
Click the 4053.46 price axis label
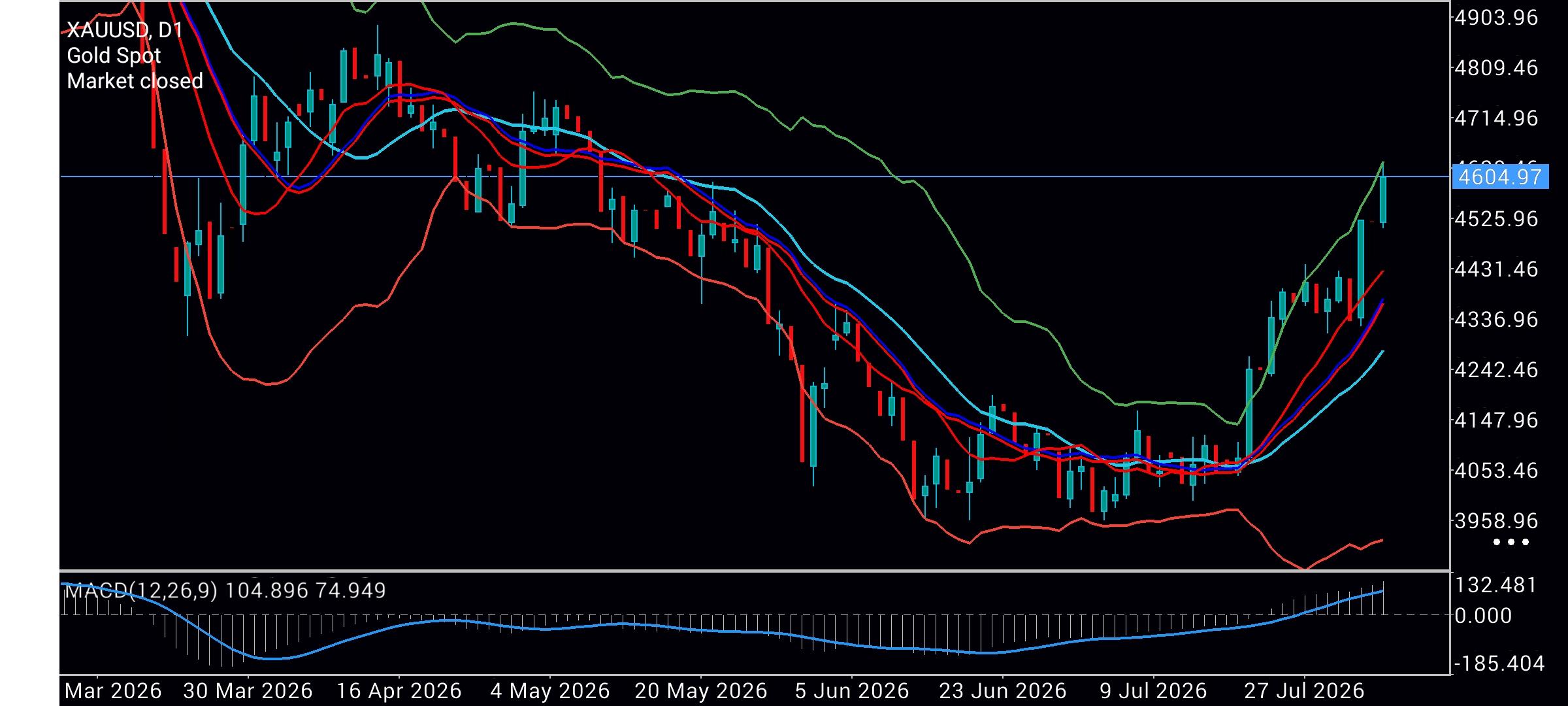pyautogui.click(x=1496, y=470)
